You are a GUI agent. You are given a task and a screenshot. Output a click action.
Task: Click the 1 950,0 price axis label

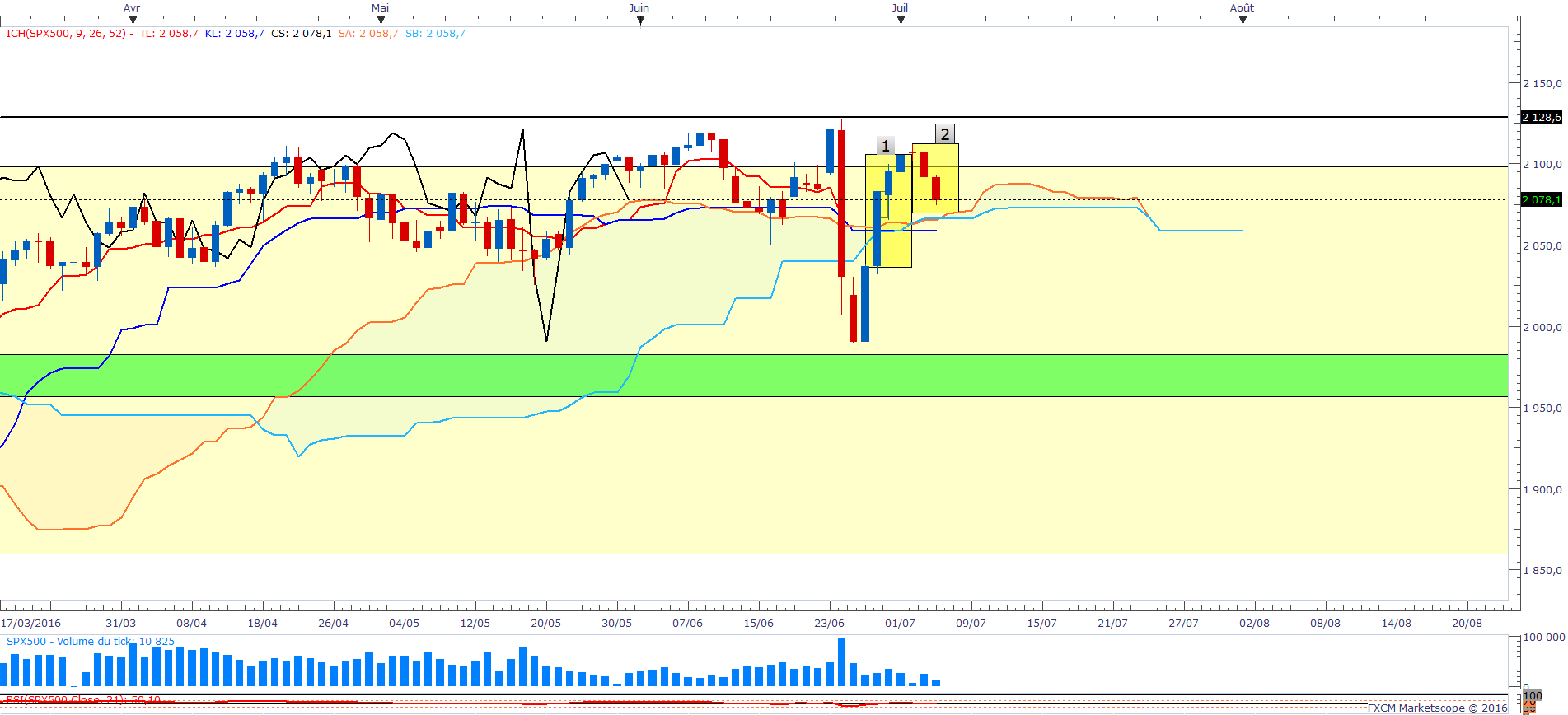1542,409
